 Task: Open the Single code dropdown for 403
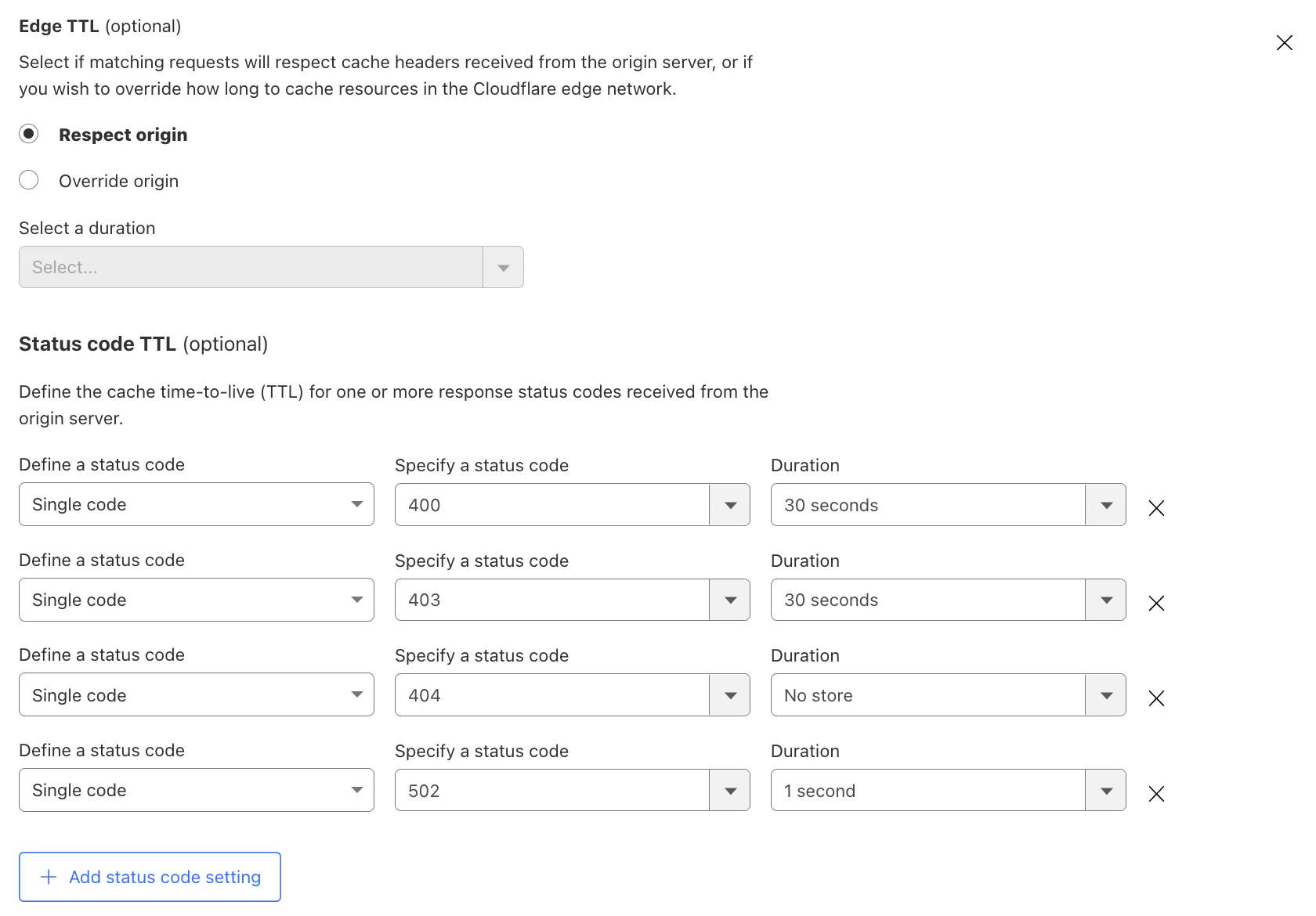coord(196,600)
